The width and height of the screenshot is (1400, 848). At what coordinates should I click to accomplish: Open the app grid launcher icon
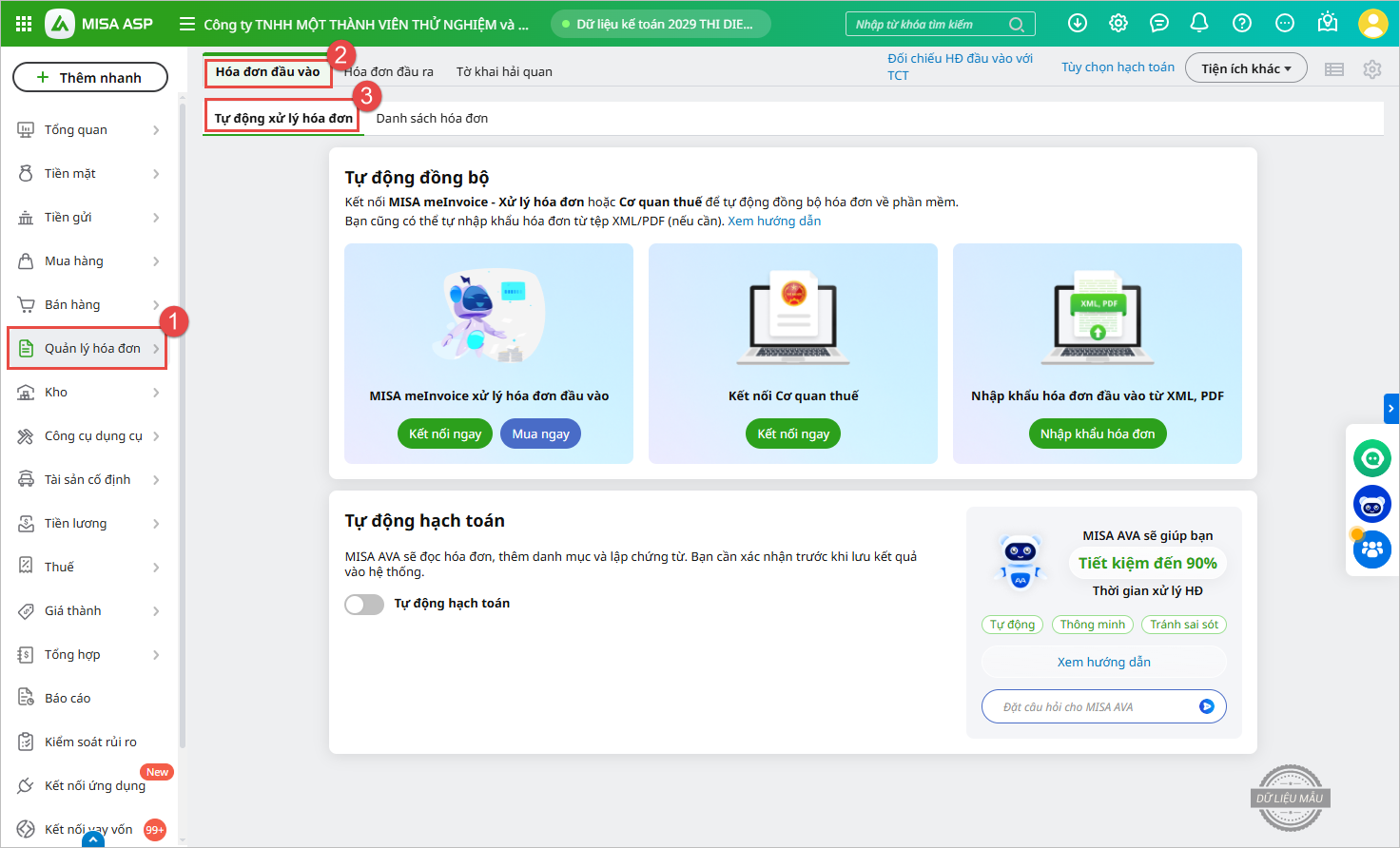[24, 24]
